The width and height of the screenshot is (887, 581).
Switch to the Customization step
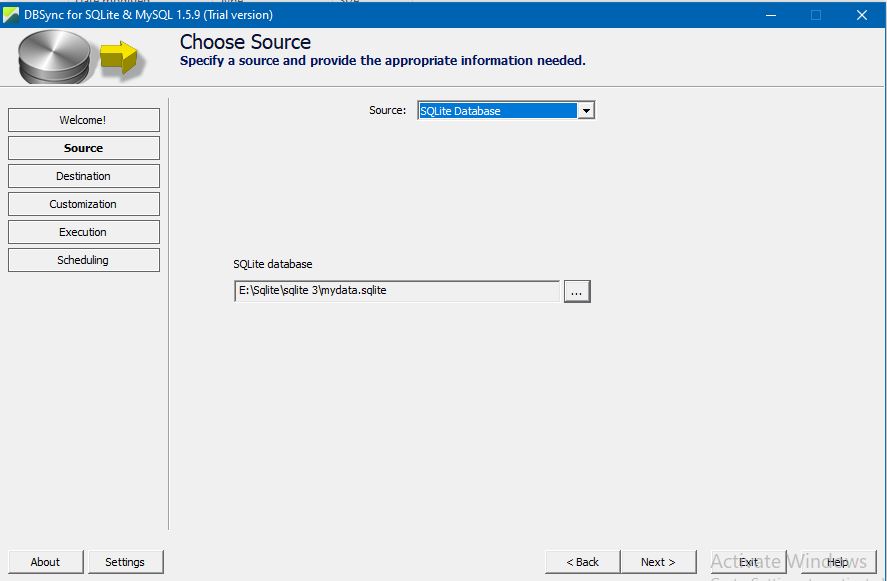click(x=83, y=204)
